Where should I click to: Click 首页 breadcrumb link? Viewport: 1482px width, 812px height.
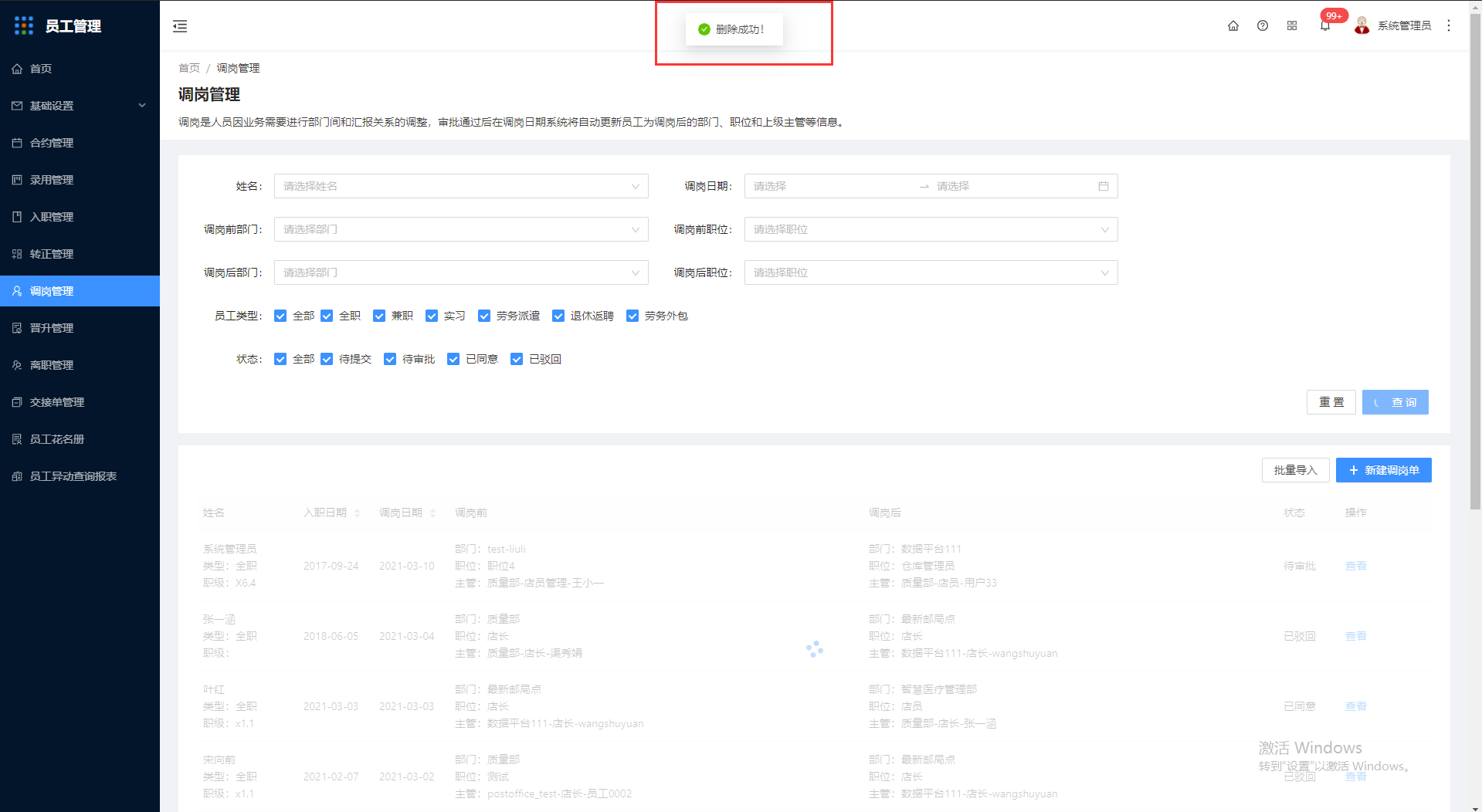(189, 68)
